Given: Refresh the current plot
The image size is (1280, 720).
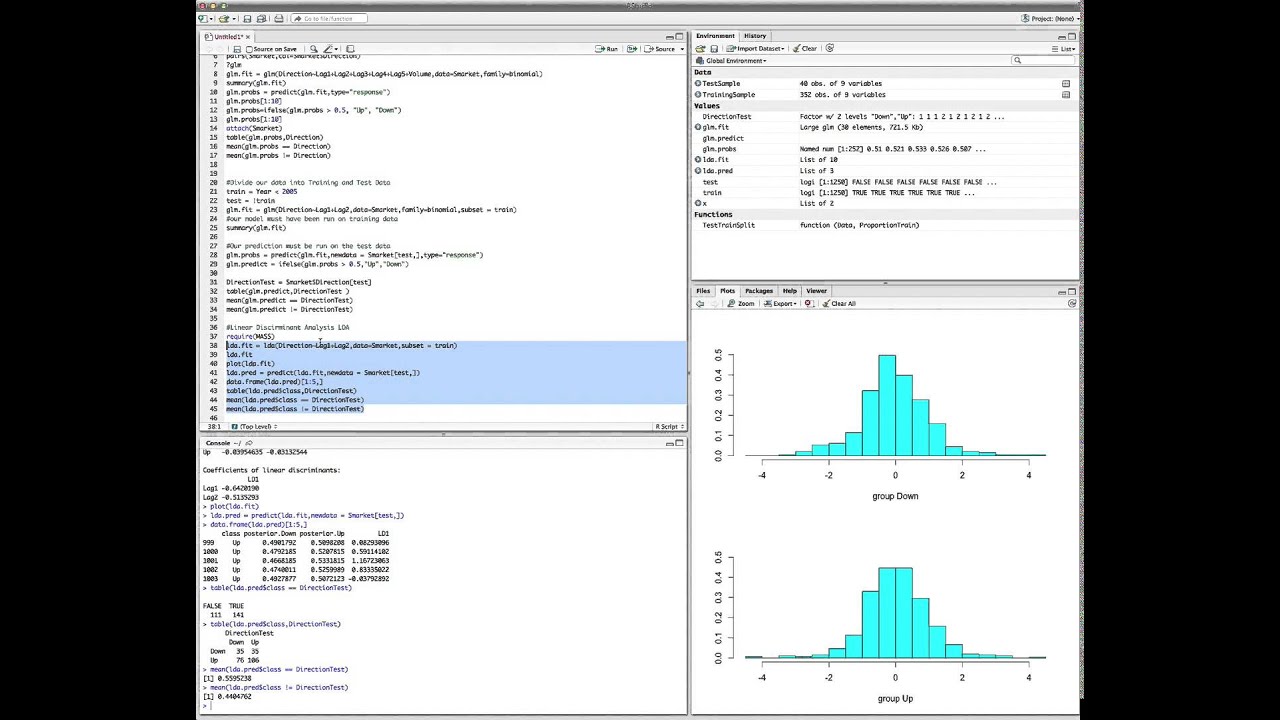Looking at the screenshot, I should pos(1071,304).
